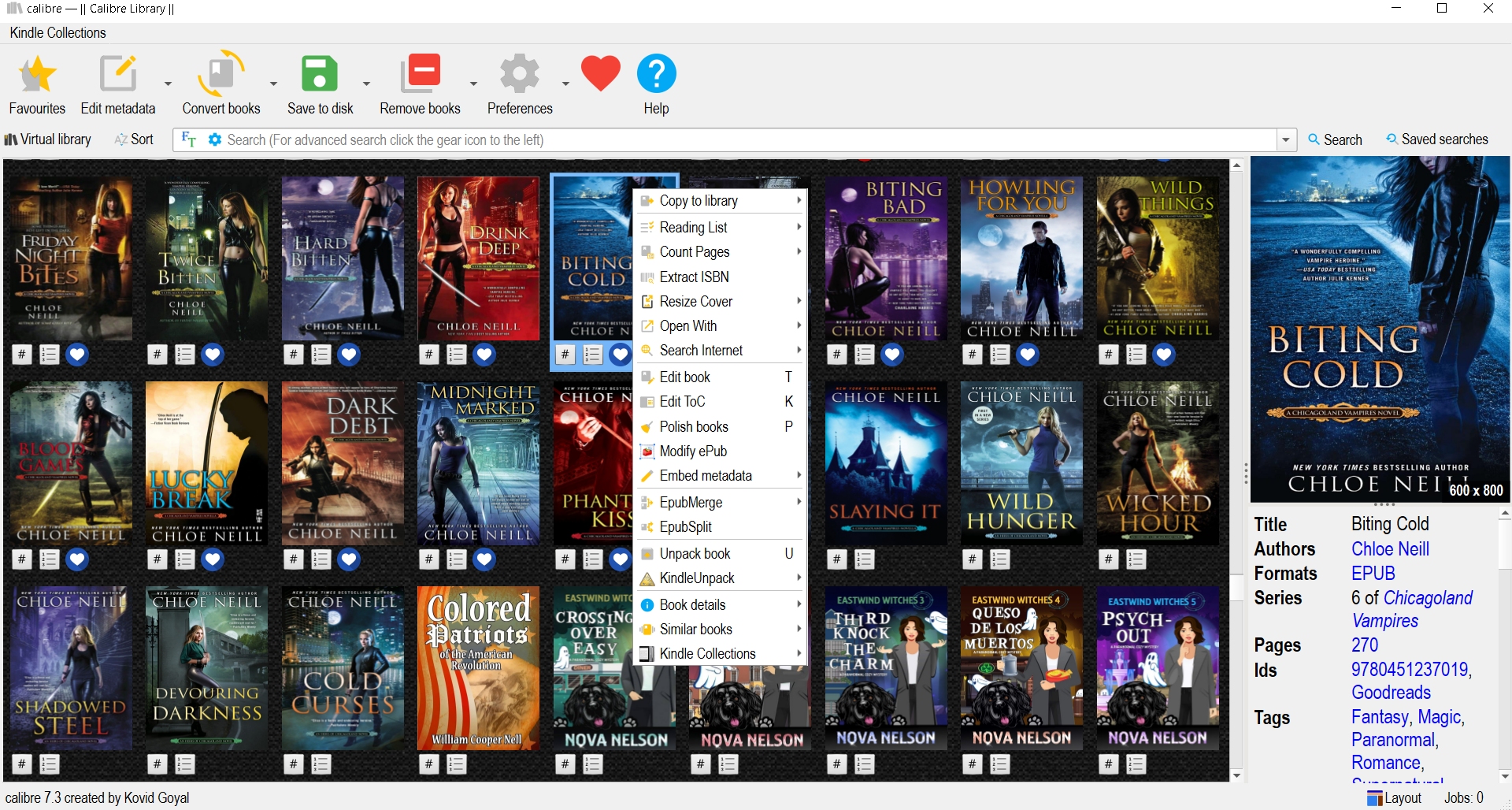
Task: Click the Remove books icon
Action: pyautogui.click(x=421, y=75)
